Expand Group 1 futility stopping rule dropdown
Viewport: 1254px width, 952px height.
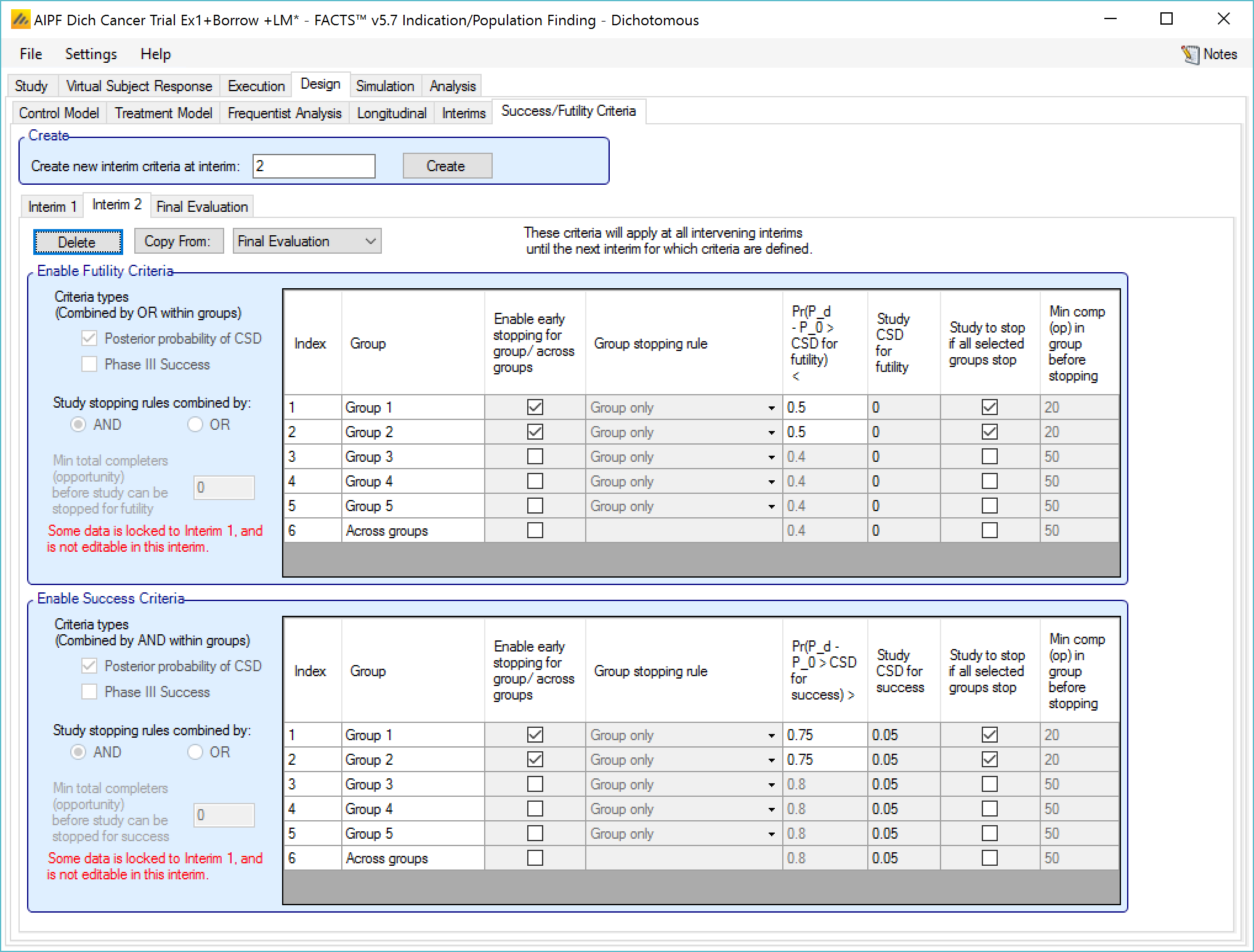[771, 408]
